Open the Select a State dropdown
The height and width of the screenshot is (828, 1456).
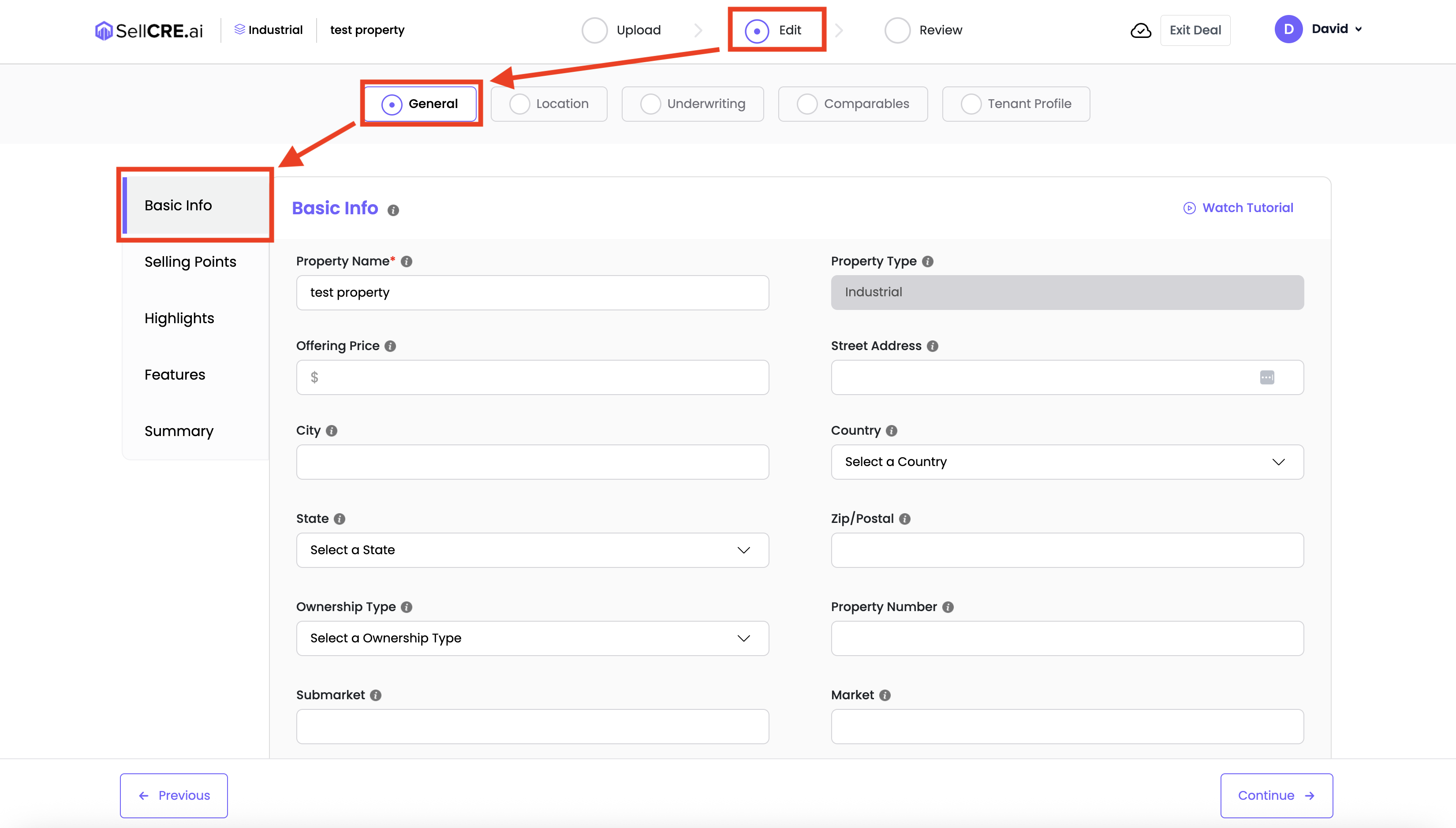pos(532,550)
